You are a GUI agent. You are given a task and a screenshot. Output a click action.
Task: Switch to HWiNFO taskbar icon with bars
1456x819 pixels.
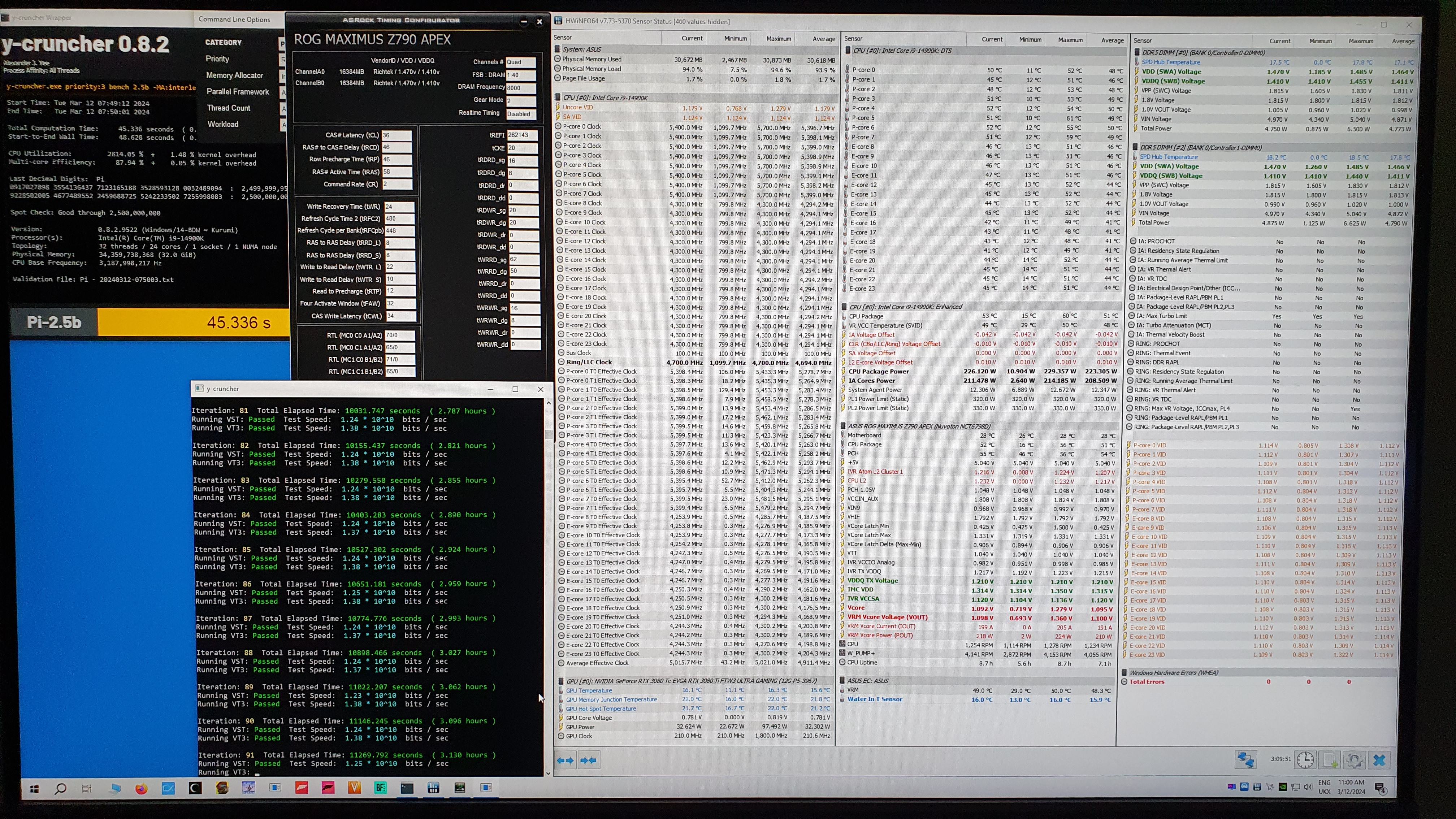(x=434, y=787)
